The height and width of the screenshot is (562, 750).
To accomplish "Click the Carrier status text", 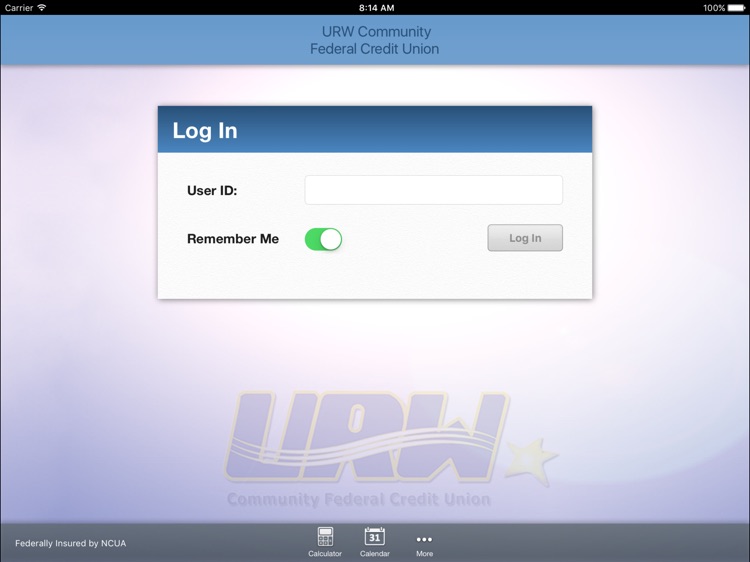I will coord(19,8).
